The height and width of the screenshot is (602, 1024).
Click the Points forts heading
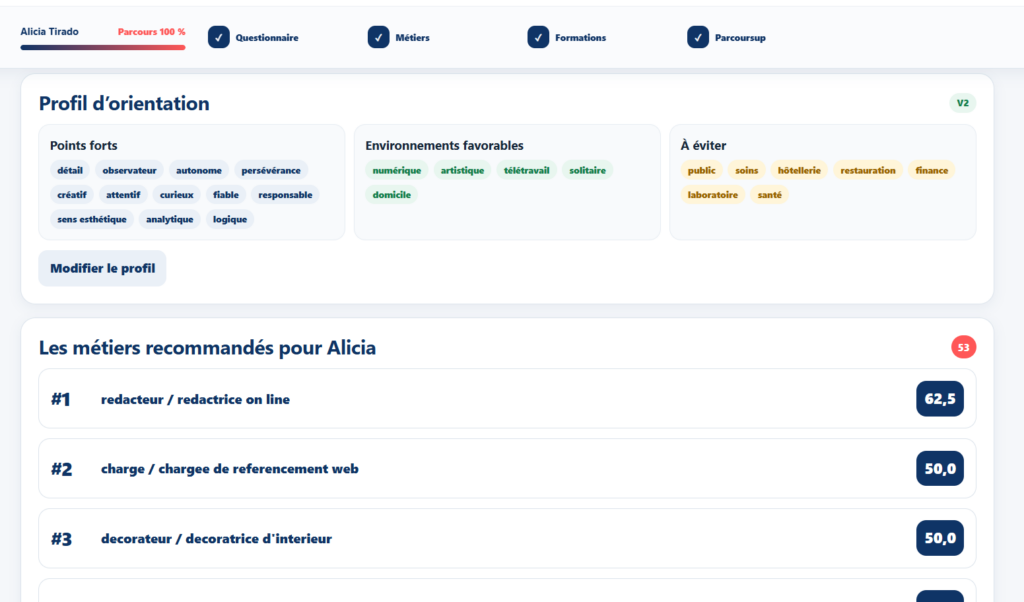pos(84,146)
